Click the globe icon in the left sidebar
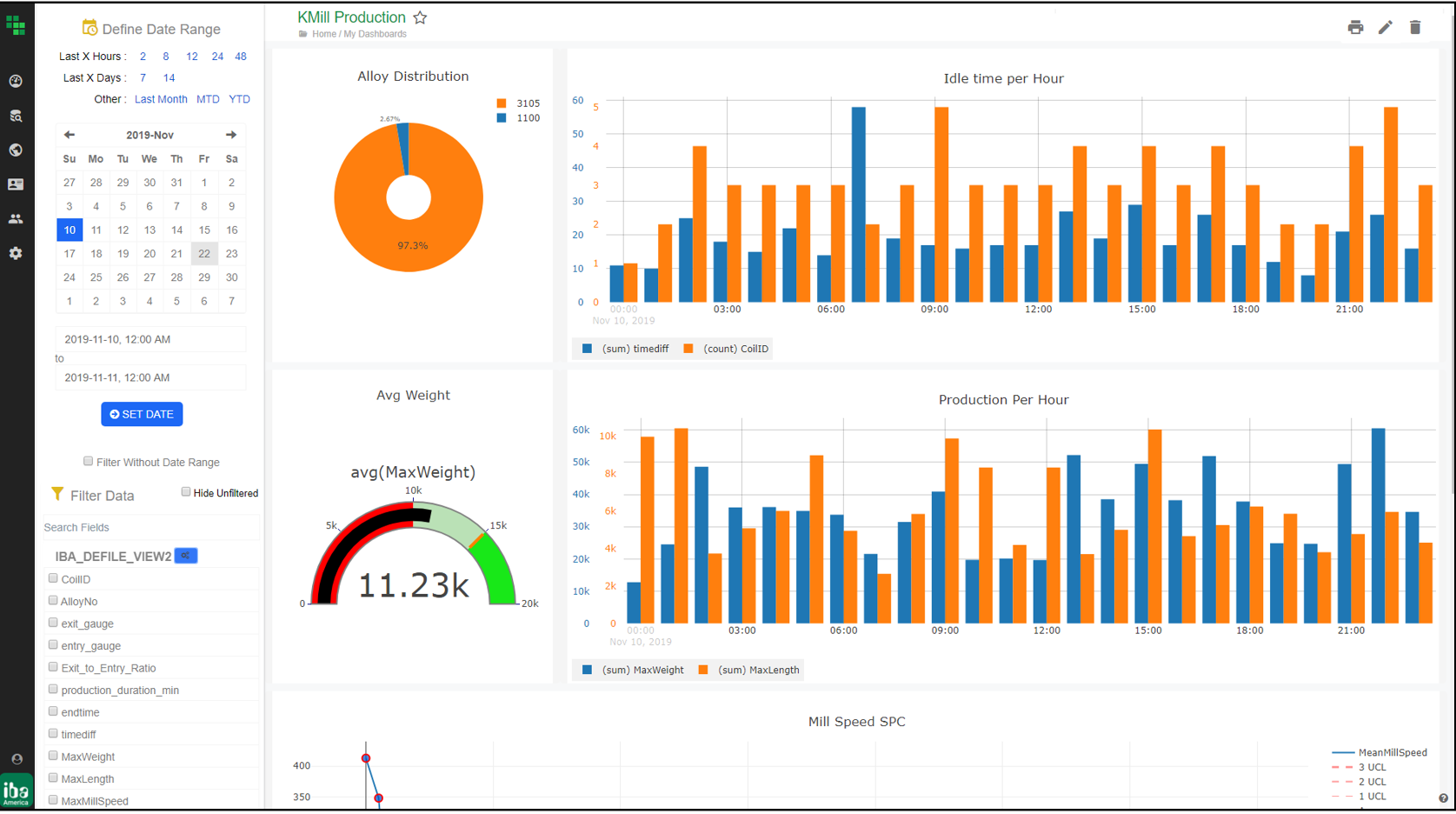Viewport: 1456px width, 814px height. pos(16,150)
